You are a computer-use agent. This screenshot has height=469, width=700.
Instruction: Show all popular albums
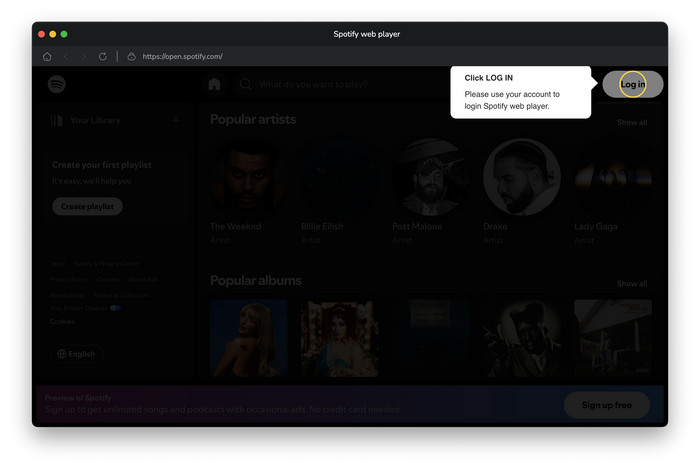click(632, 283)
